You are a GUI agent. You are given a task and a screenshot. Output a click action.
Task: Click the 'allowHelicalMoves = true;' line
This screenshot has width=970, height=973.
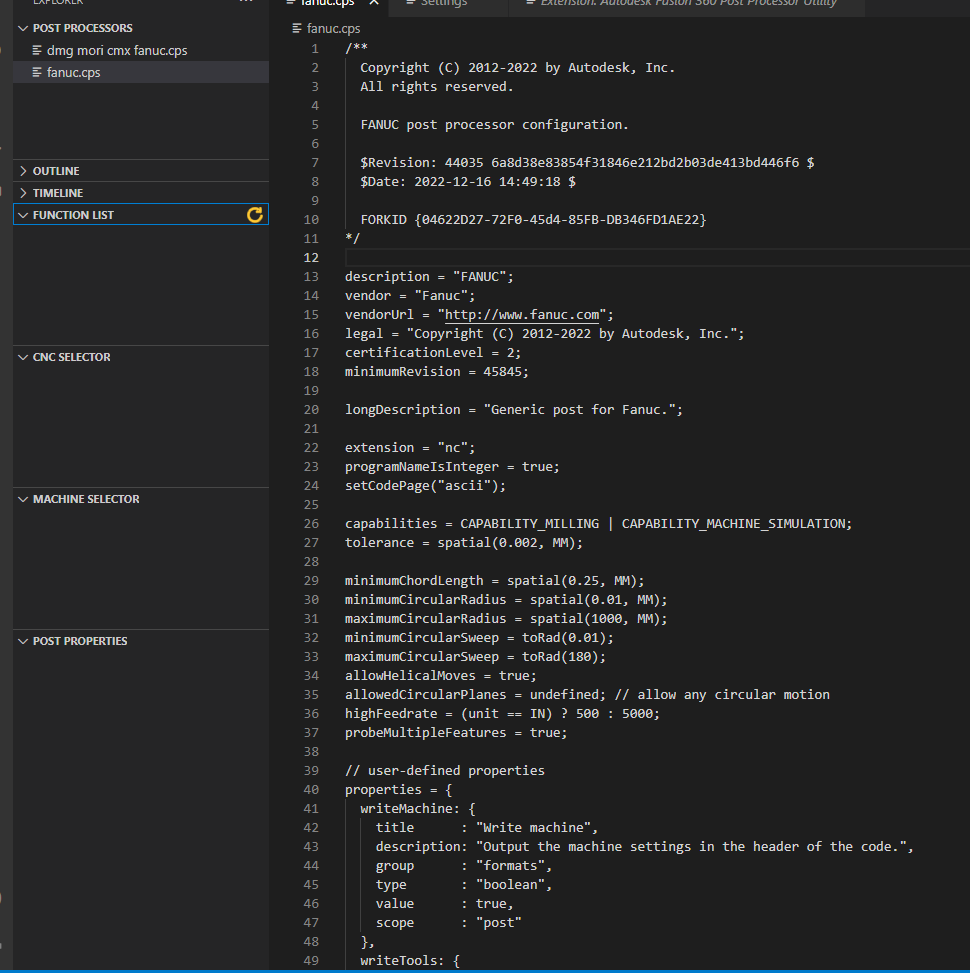(441, 676)
